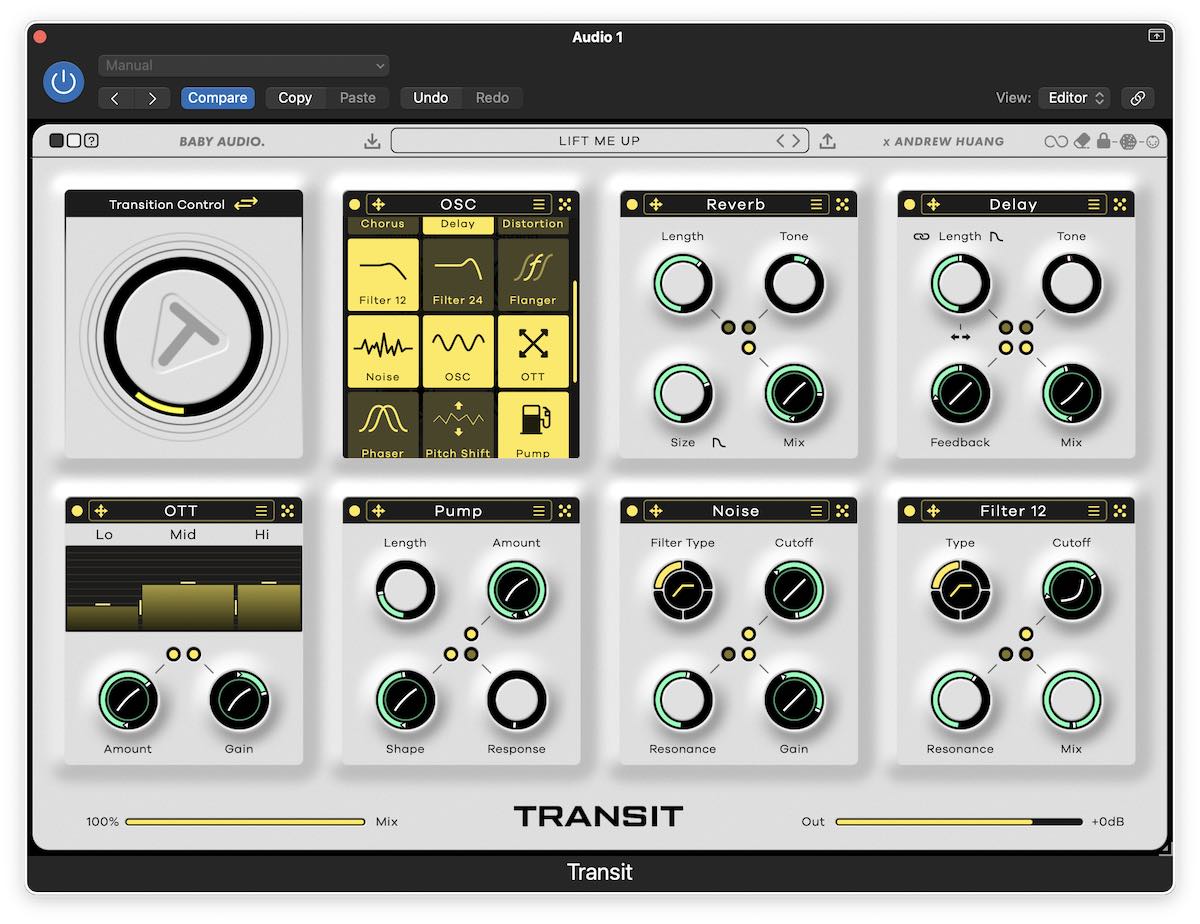
Task: Click the curve icon beside Delay Length
Action: coord(997,237)
